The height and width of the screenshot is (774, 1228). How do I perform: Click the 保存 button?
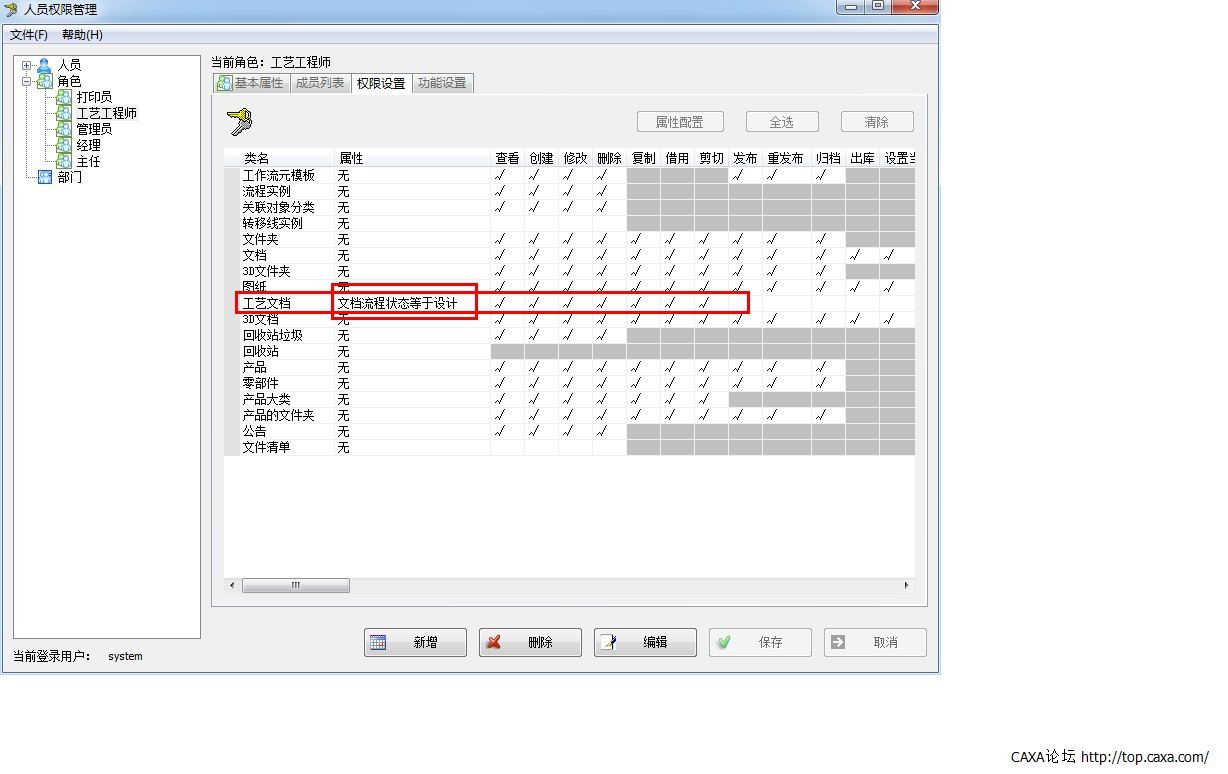[760, 642]
